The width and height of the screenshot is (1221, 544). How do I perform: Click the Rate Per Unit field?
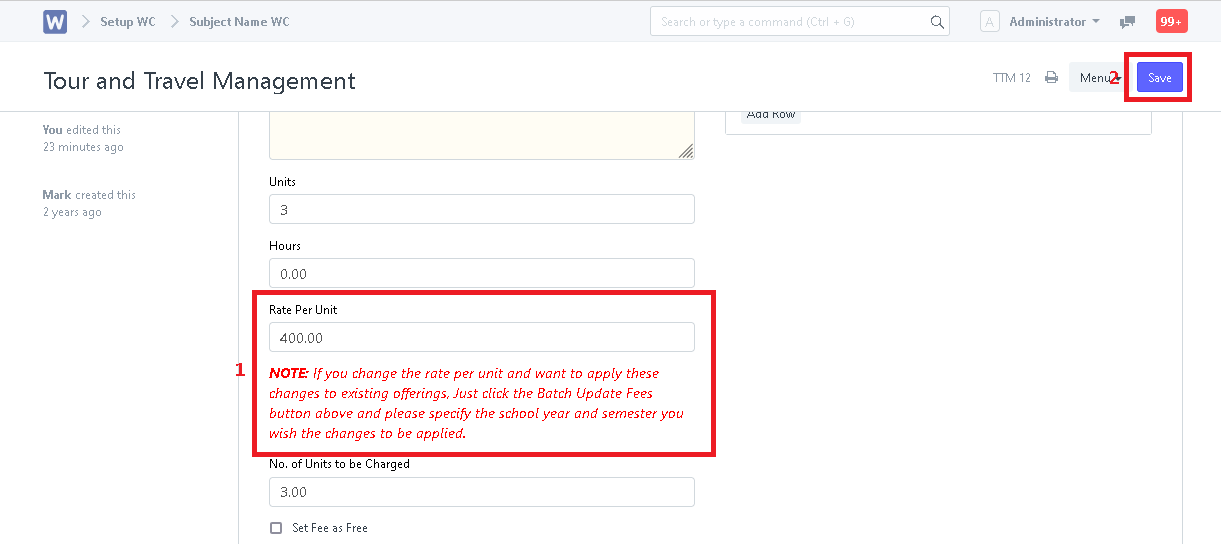pos(481,337)
